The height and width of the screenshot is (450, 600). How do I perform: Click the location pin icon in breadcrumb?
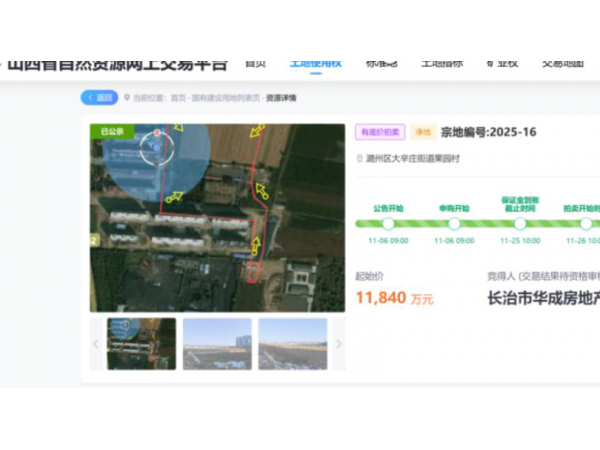[x=128, y=98]
